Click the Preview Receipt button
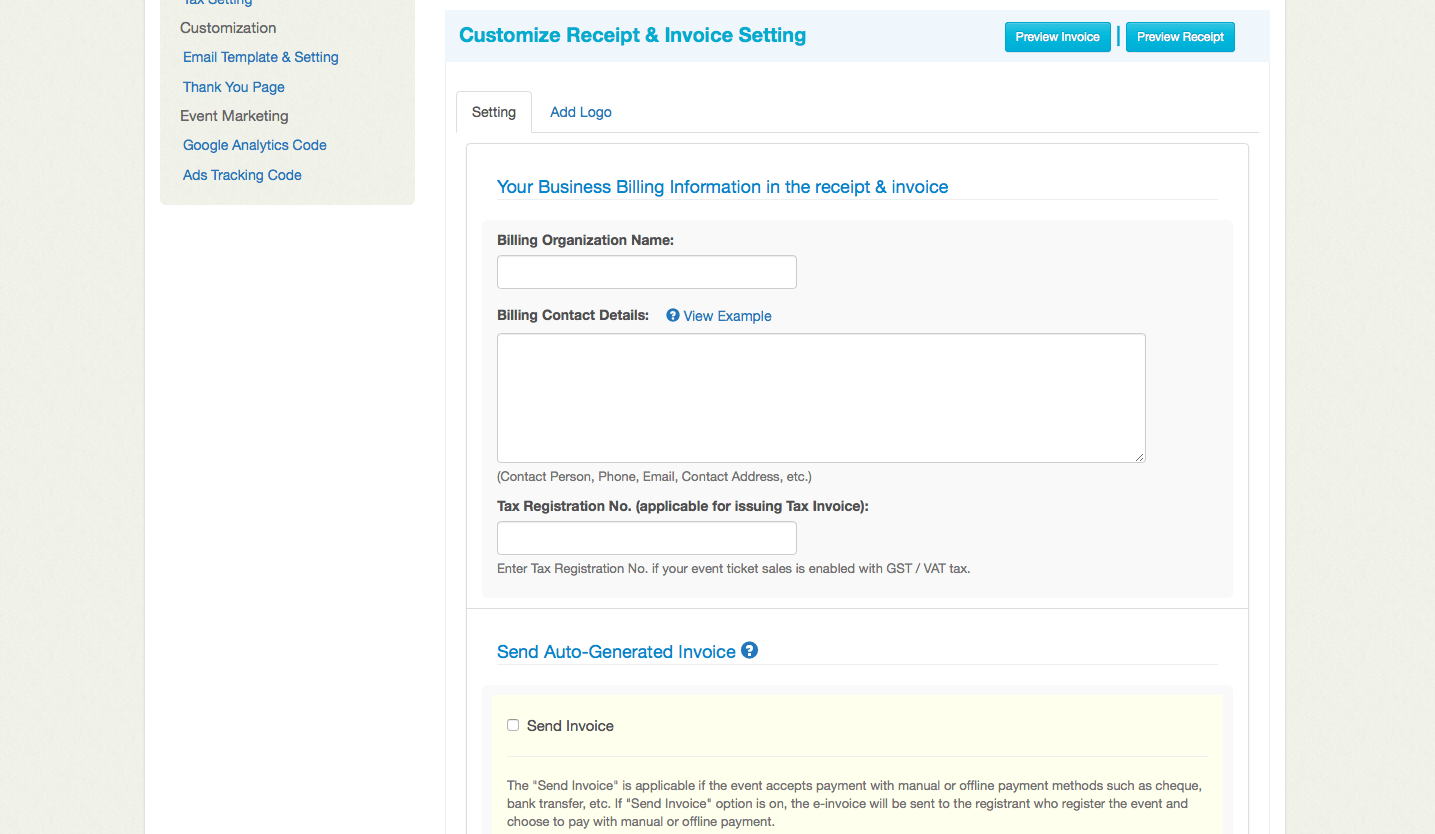 1180,37
